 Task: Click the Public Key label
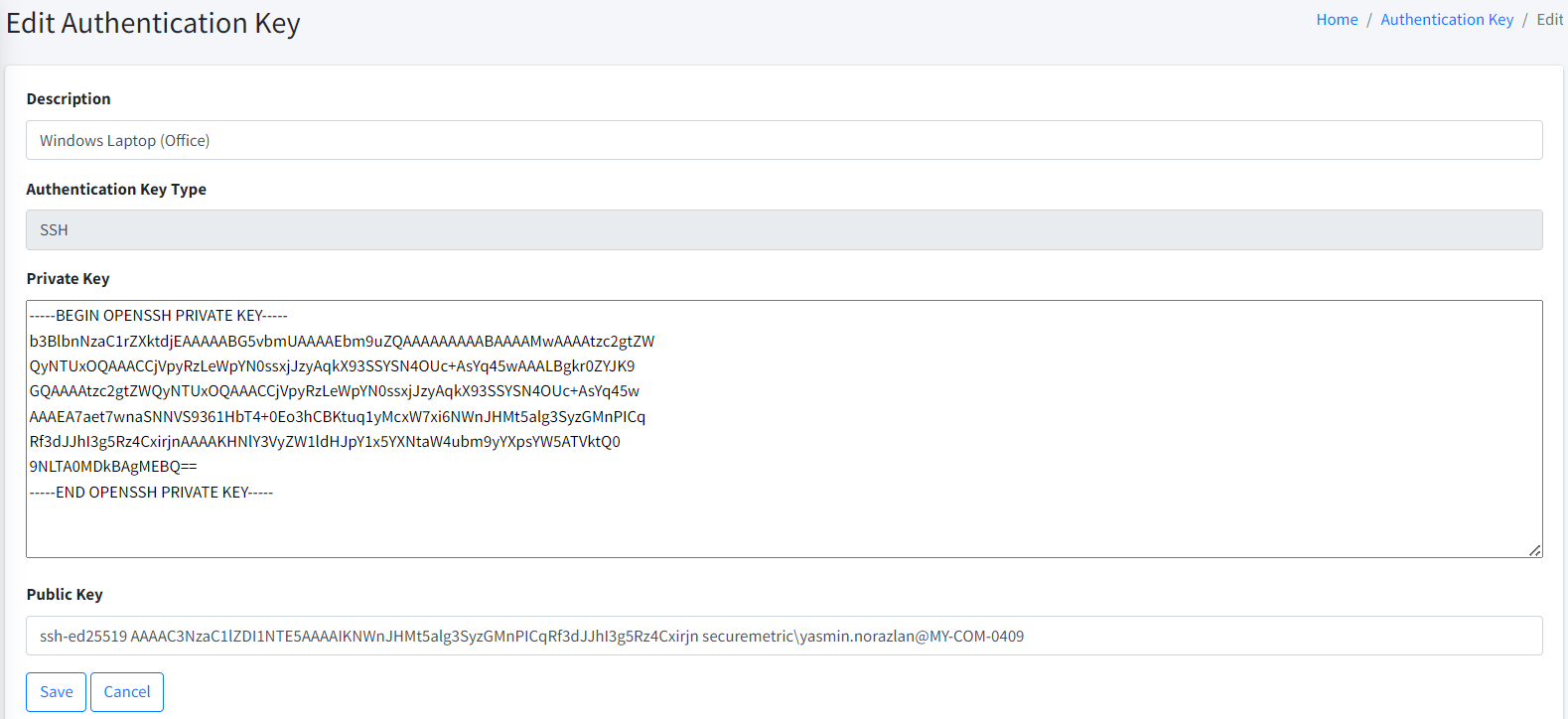65,595
